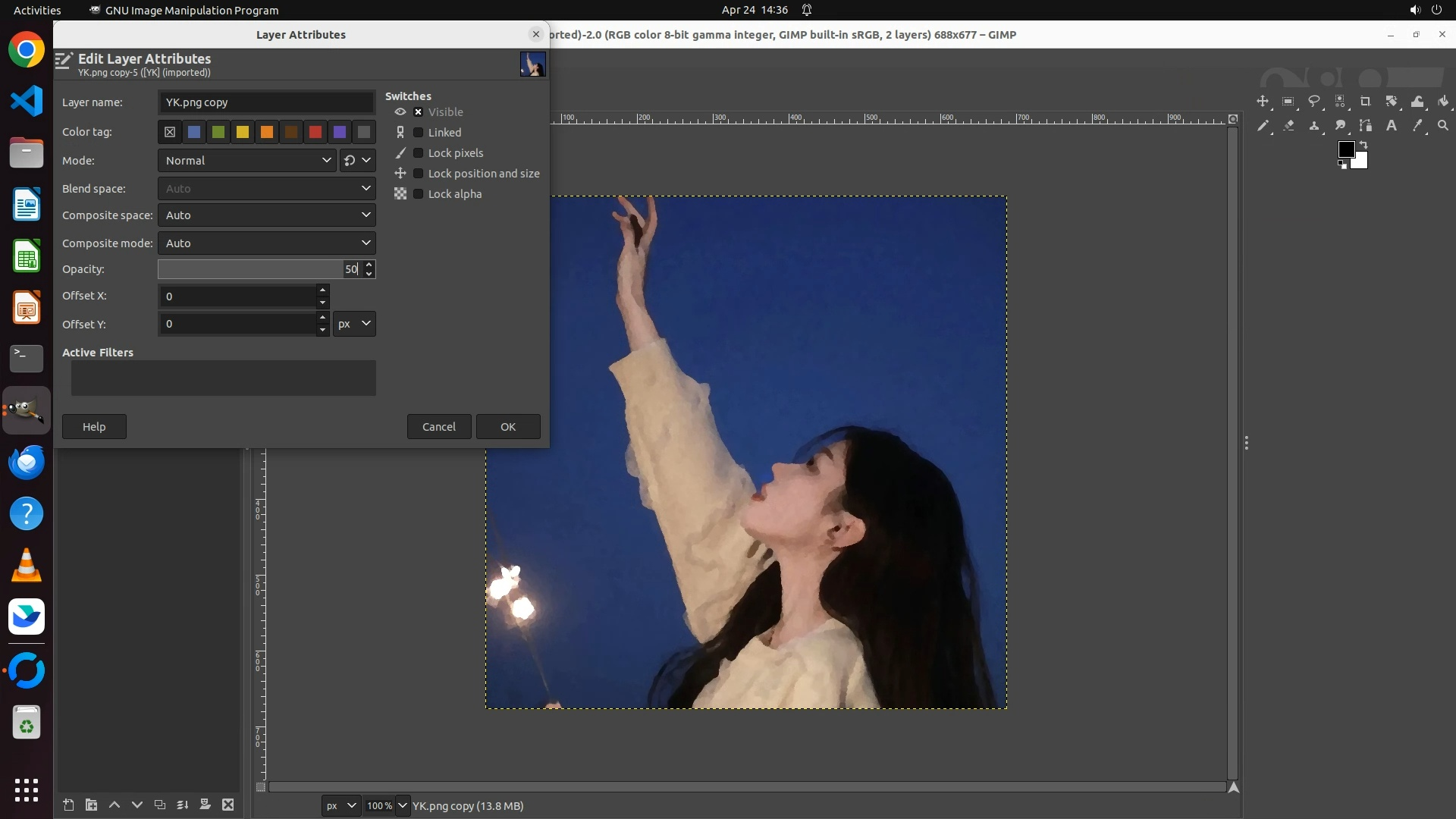
Task: Select the Crop tool
Action: click(1366, 102)
